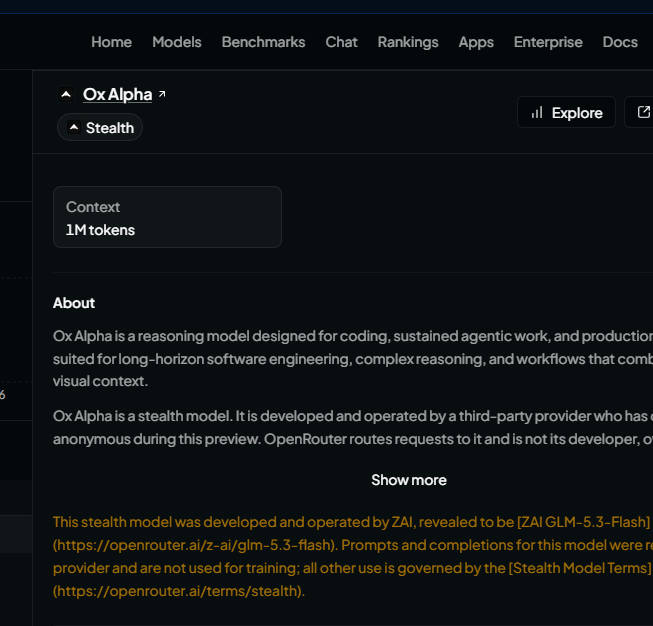This screenshot has height=626, width=653.
Task: Click the Explore button
Action: [x=566, y=112]
